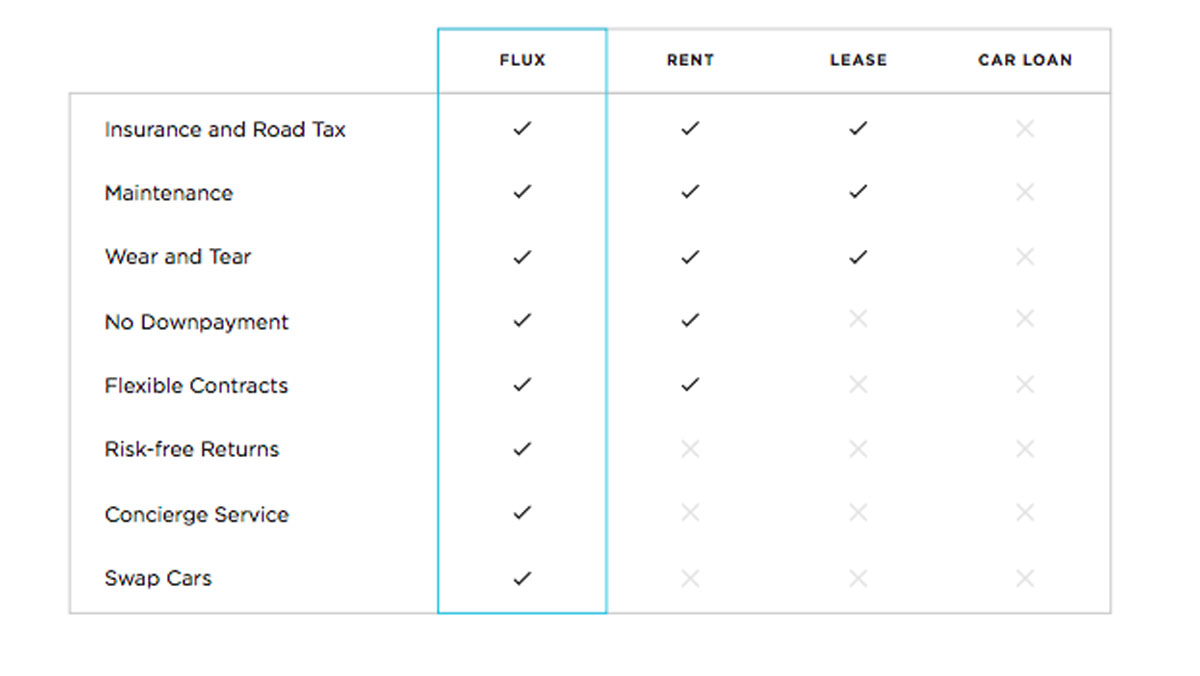Click the Insurance and Road Tax row label
Screen dimensions: 1200x676
[225, 130]
